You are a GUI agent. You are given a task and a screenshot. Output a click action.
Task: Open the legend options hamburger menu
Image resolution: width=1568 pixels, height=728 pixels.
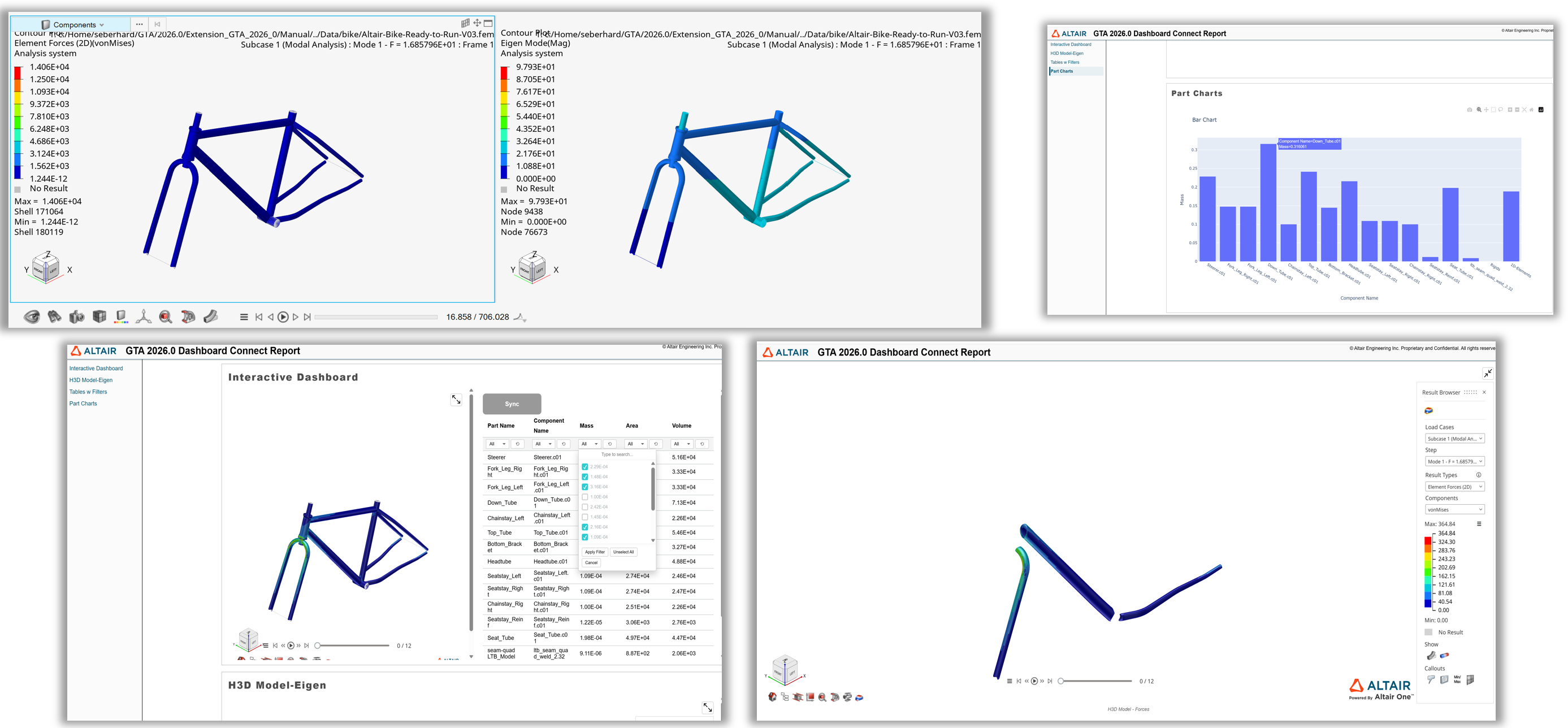click(1479, 524)
